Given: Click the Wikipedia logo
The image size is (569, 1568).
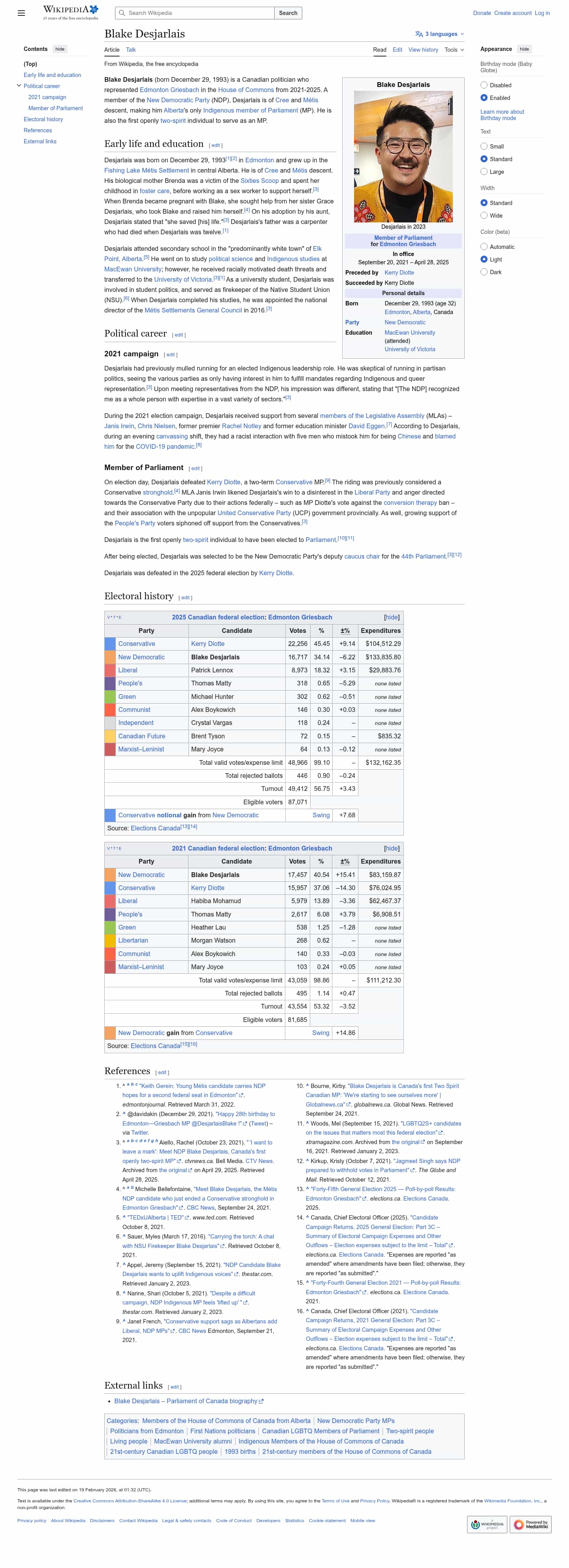Looking at the screenshot, I should pos(71,12).
